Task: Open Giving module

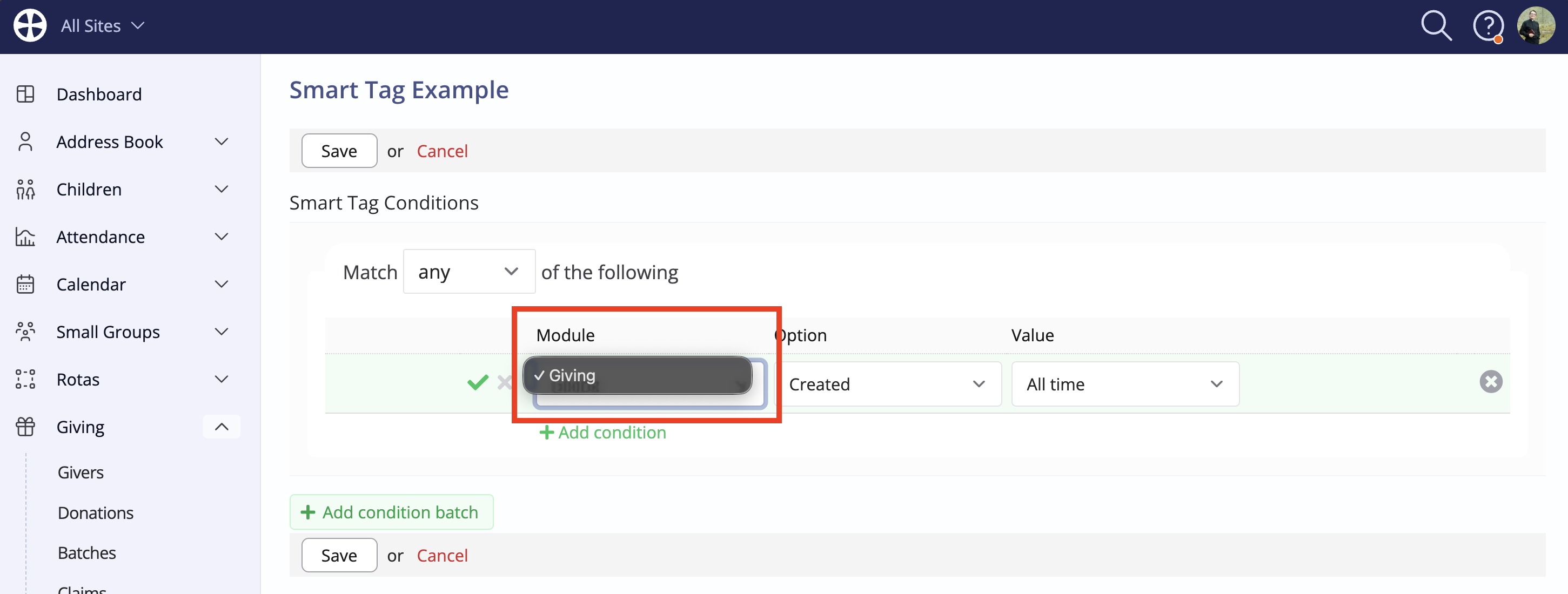Action: [81, 427]
